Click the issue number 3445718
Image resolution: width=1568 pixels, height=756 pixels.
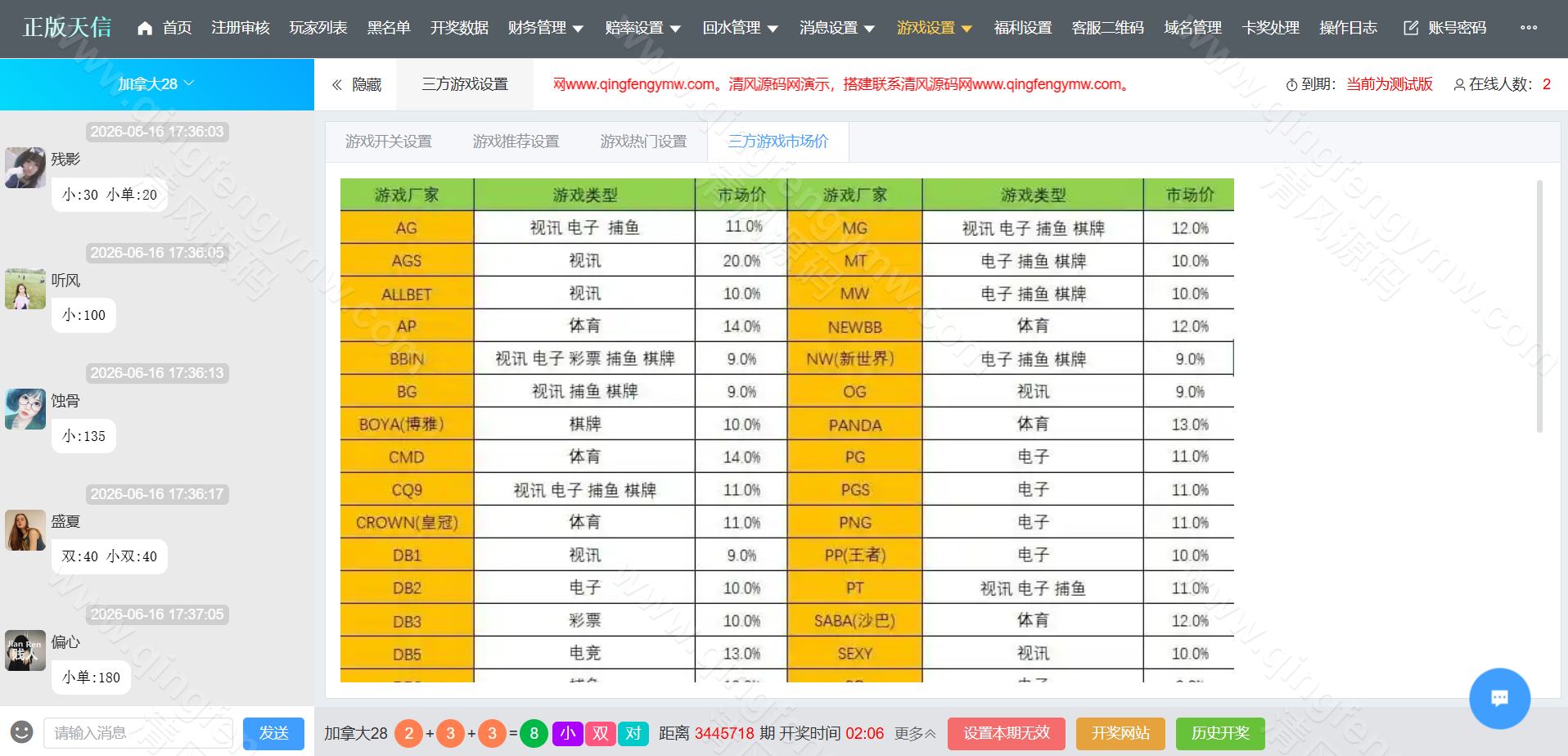724,733
